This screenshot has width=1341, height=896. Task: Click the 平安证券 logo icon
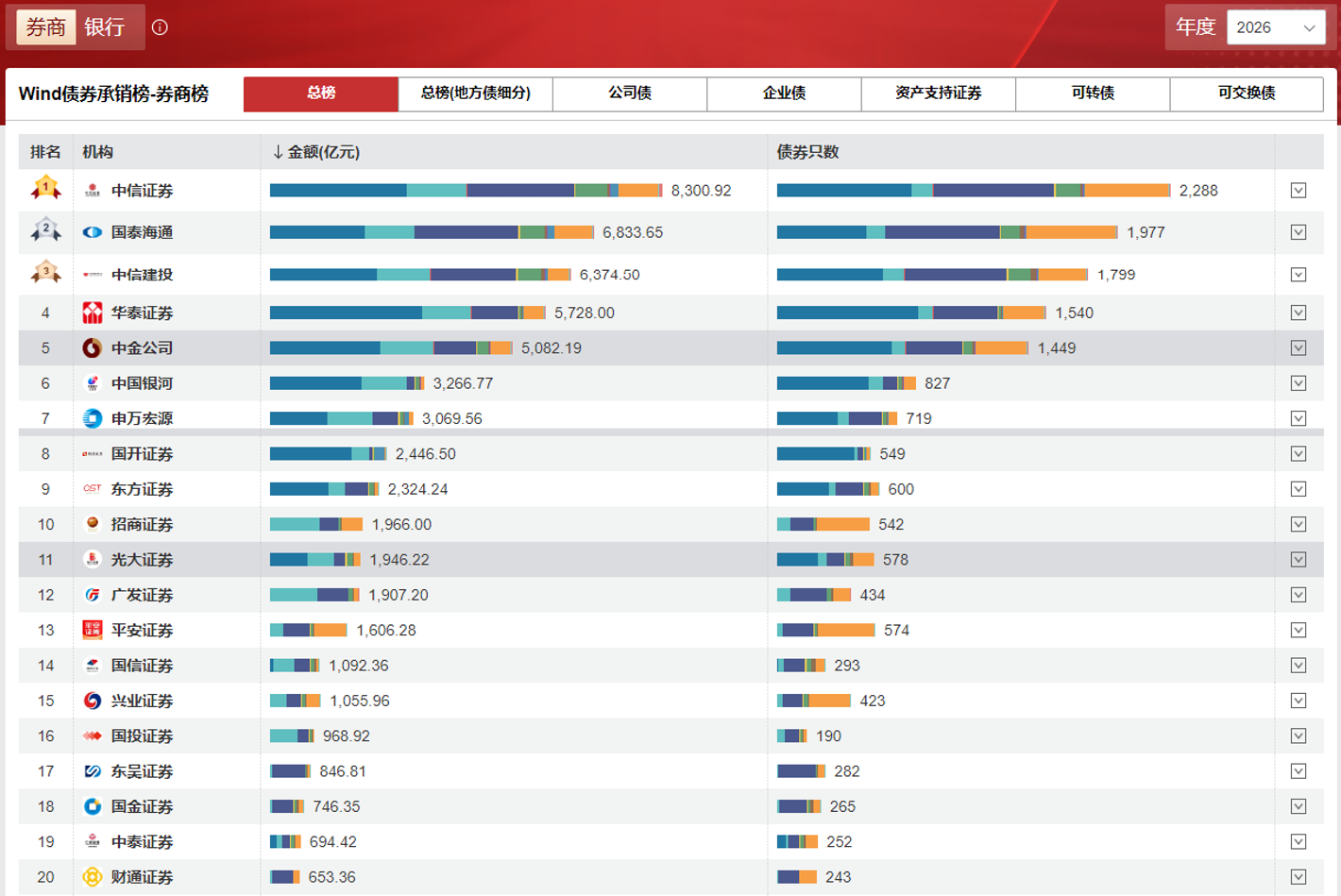(92, 630)
